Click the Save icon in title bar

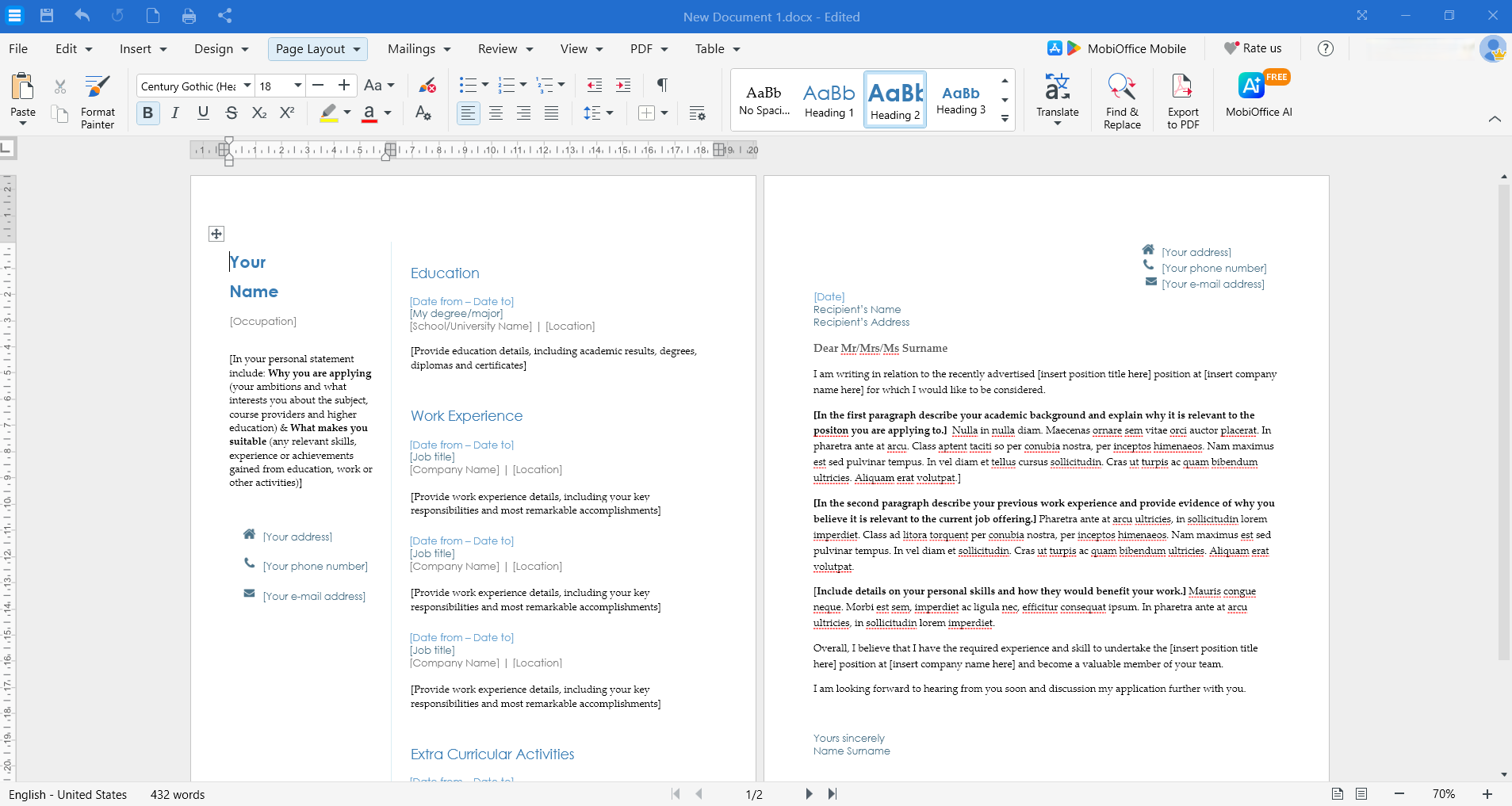point(47,16)
